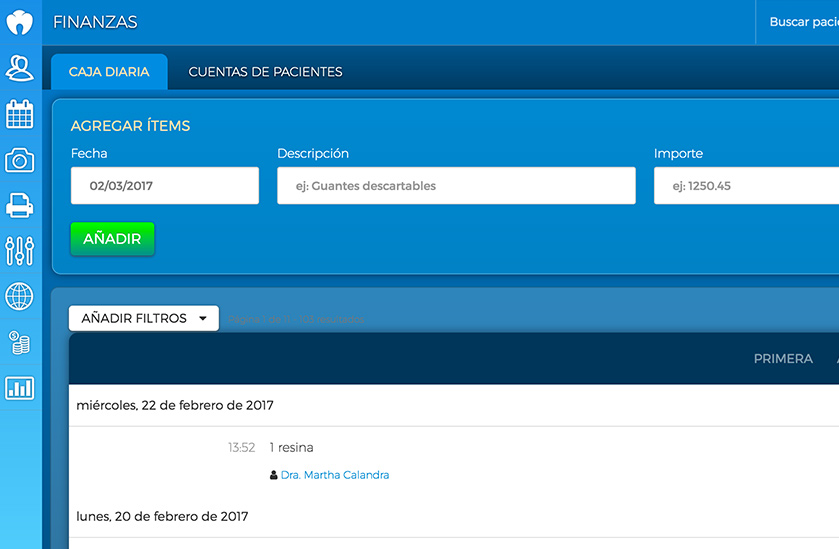Switch to the CAJA DIARIA tab
The image size is (839, 549).
[x=109, y=72]
